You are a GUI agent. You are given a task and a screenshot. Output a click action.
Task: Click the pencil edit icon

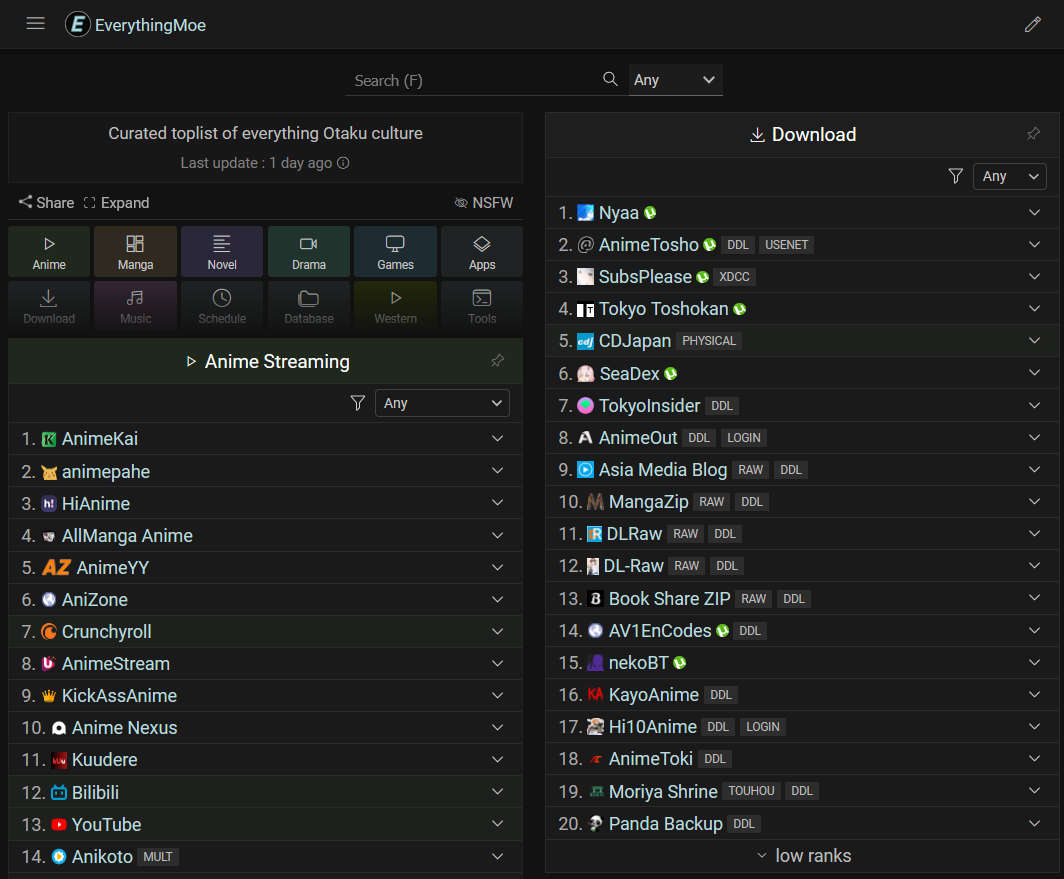click(x=1032, y=24)
